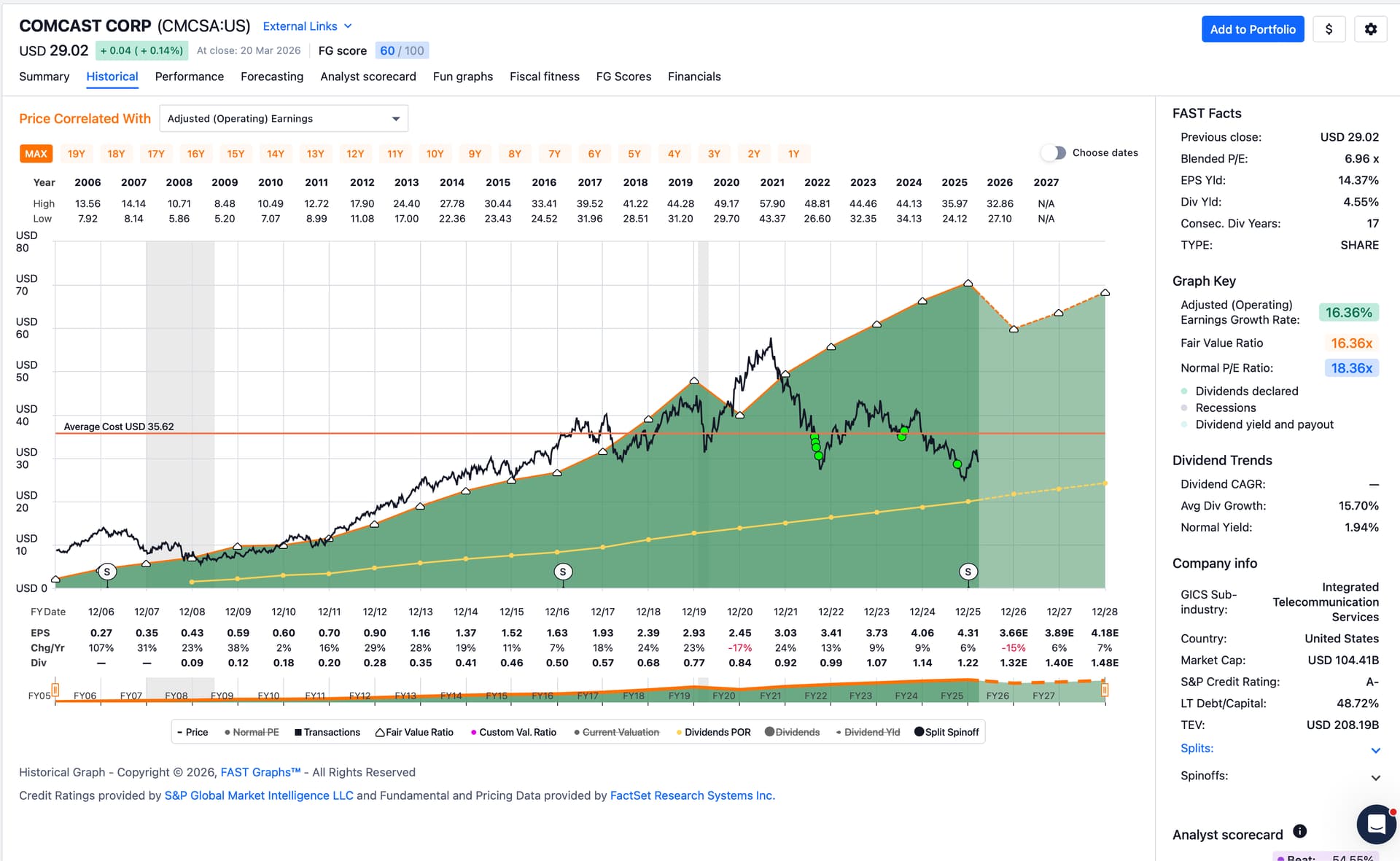Select the 10Y time range button
This screenshot has height=861, width=1400.
(x=435, y=154)
